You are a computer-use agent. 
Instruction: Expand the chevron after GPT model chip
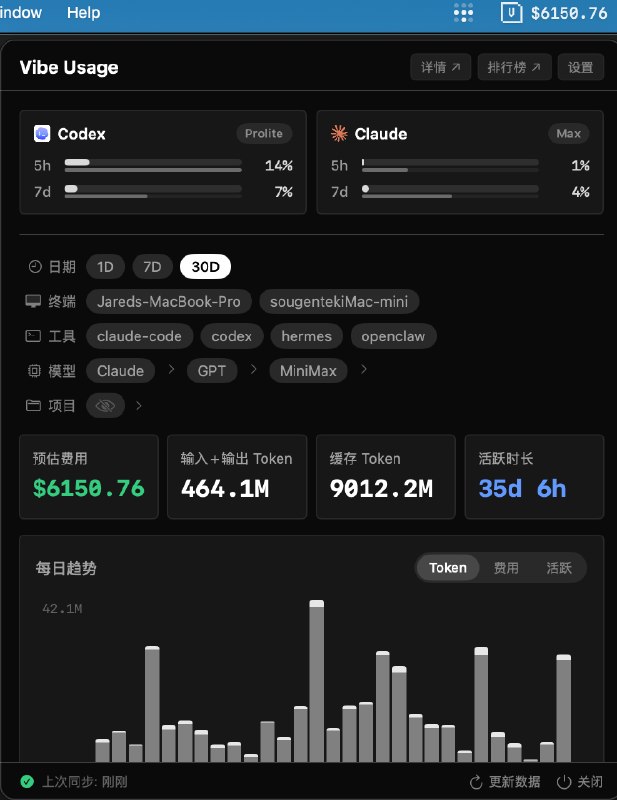(x=253, y=369)
